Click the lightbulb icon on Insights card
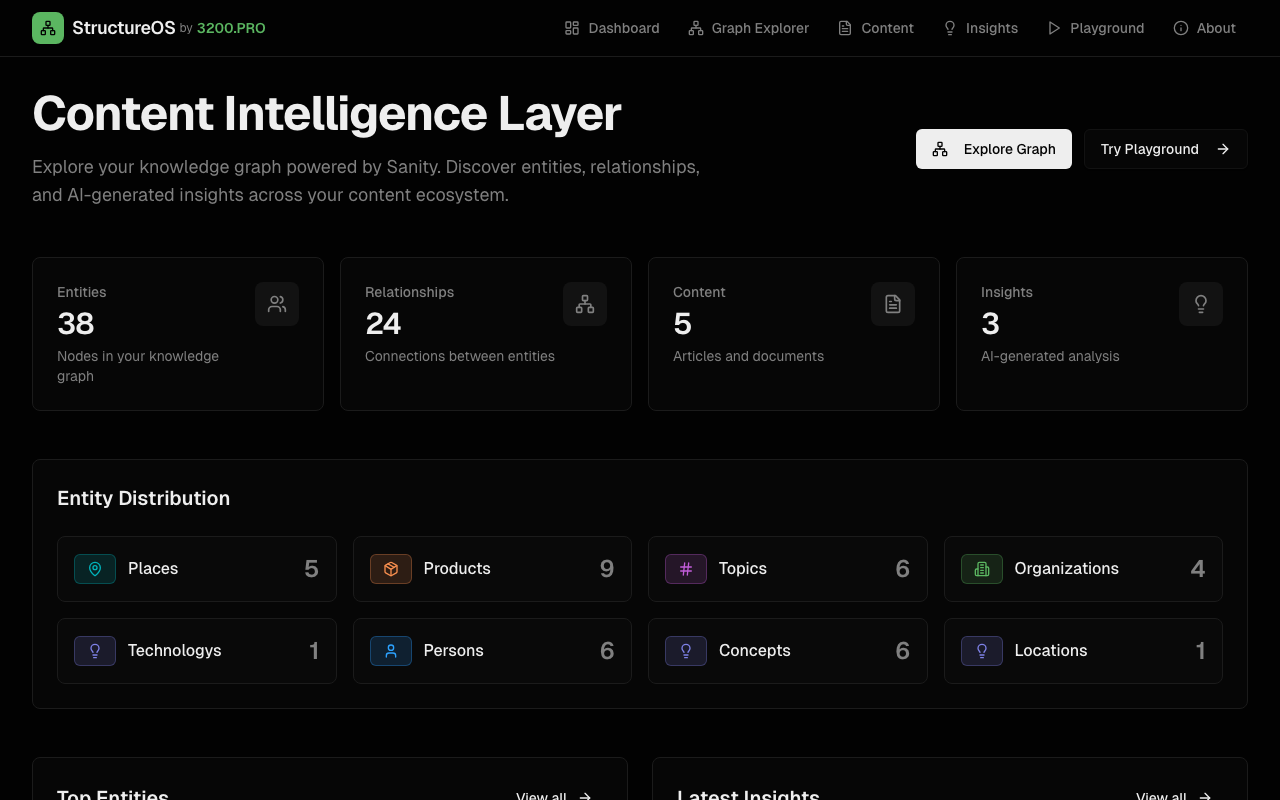The width and height of the screenshot is (1280, 800). coord(1201,304)
